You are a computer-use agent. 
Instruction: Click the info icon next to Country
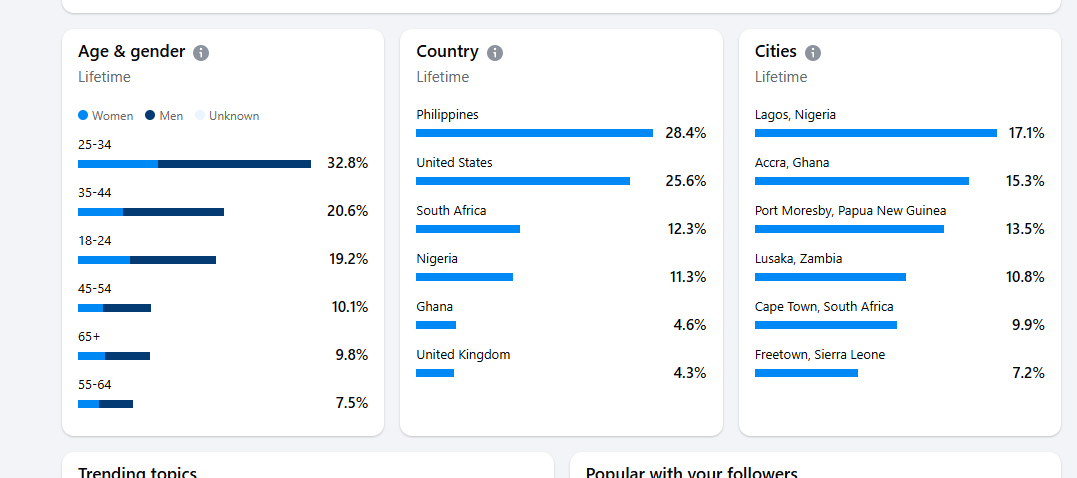pos(495,53)
